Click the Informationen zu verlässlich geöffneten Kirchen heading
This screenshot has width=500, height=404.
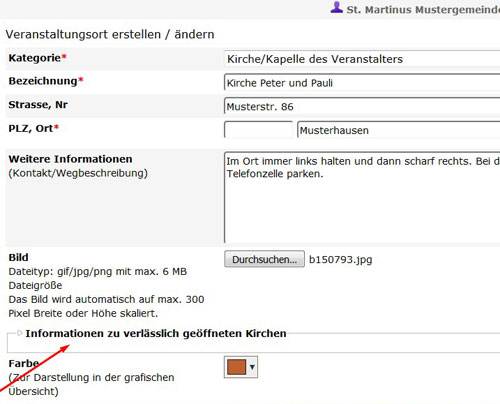156,333
